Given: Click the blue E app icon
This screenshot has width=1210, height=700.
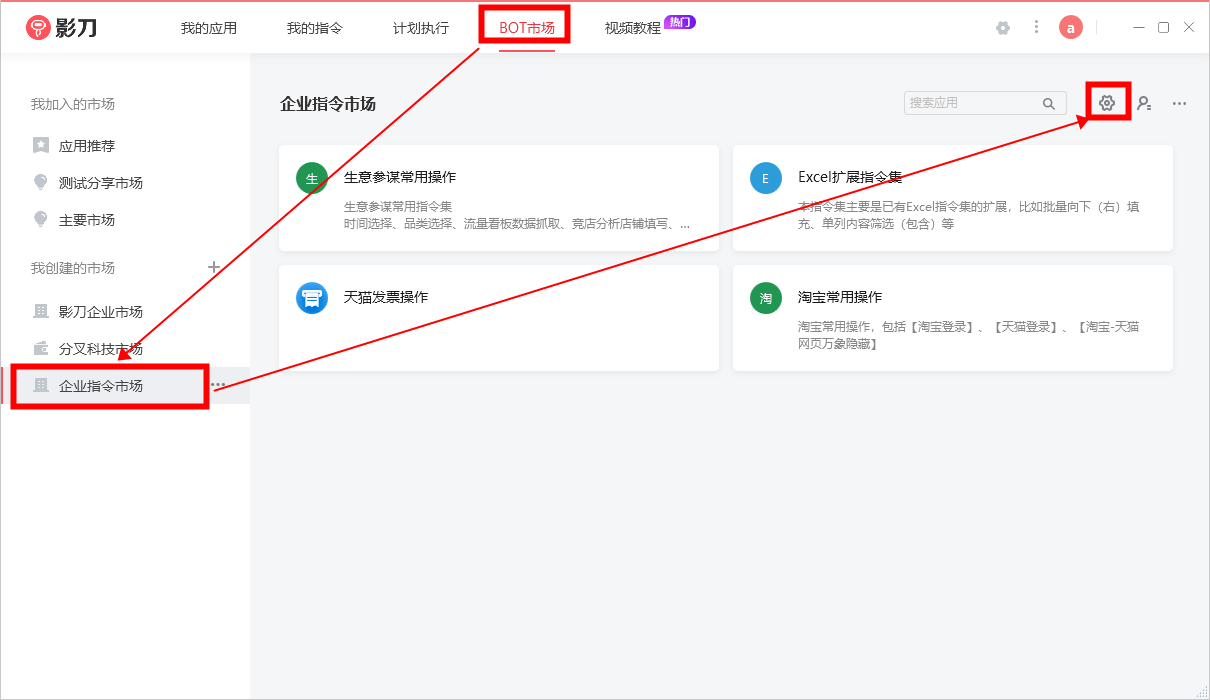Looking at the screenshot, I should tap(766, 178).
